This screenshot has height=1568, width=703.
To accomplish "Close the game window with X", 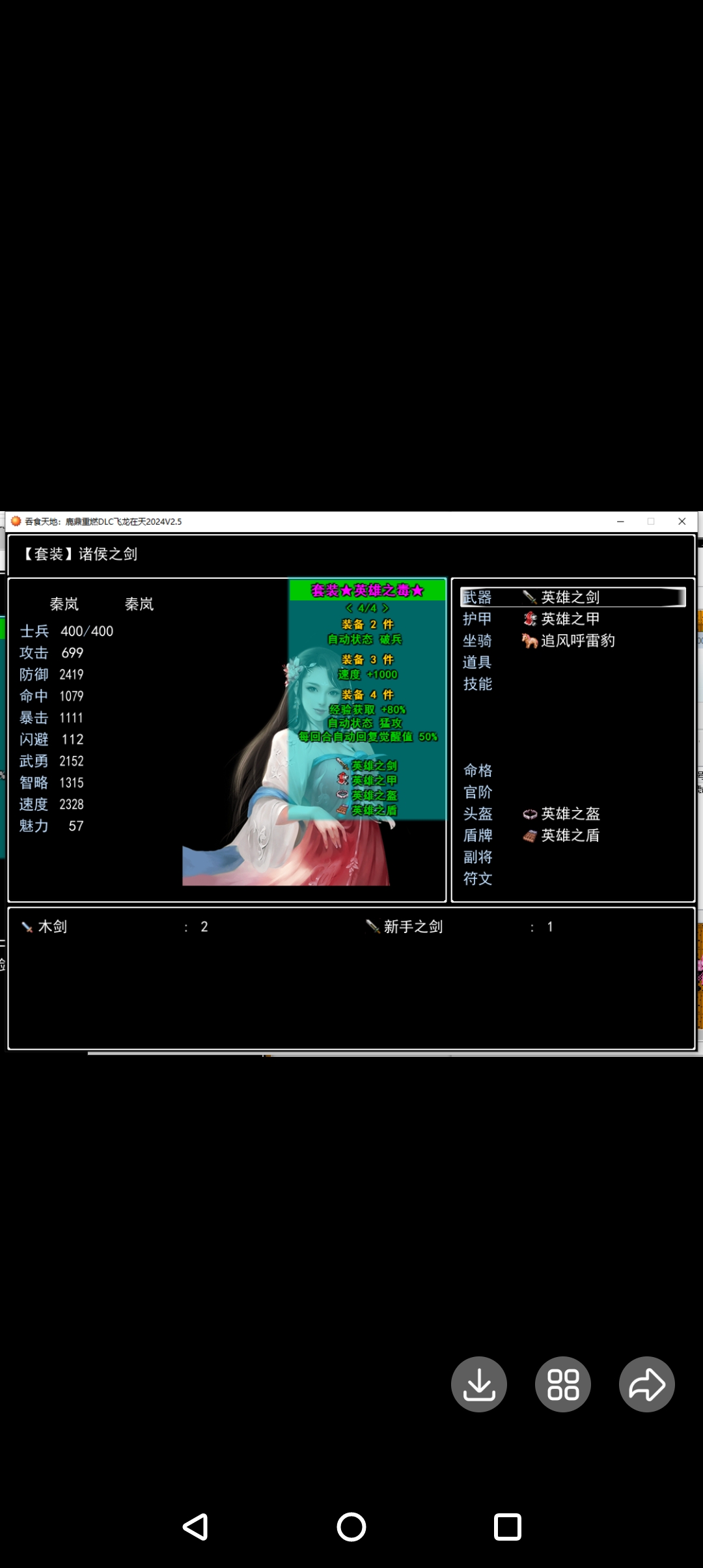I will 682,521.
